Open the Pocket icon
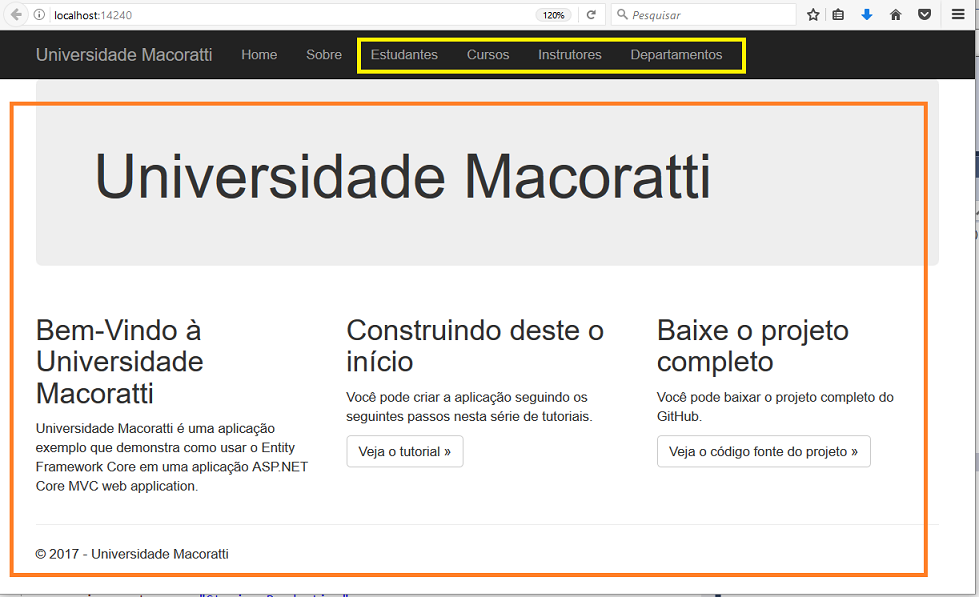The width and height of the screenshot is (979, 597). pos(925,14)
